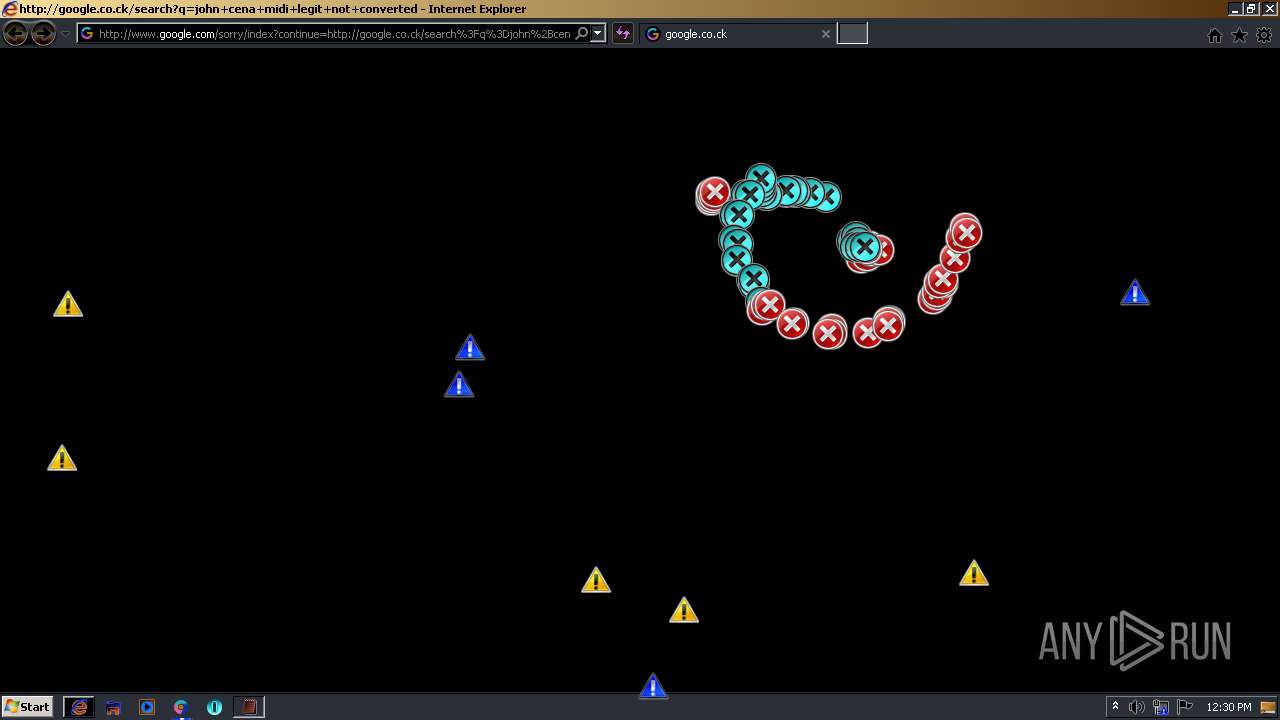Screen dimensions: 1280x720
Task: Click the Google favicon in the address bar
Action: pyautogui.click(x=87, y=34)
